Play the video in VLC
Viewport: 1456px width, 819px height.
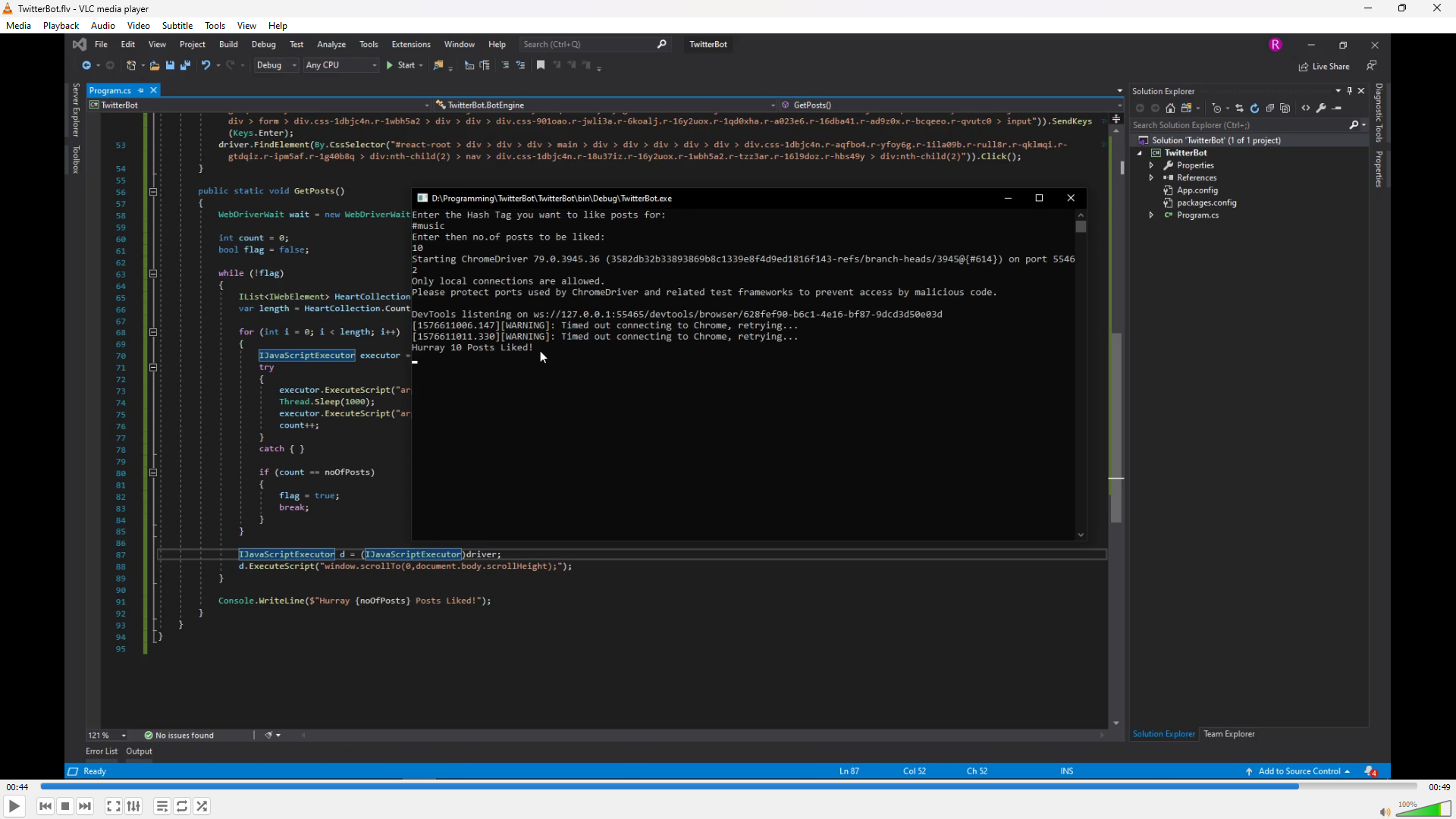14,806
